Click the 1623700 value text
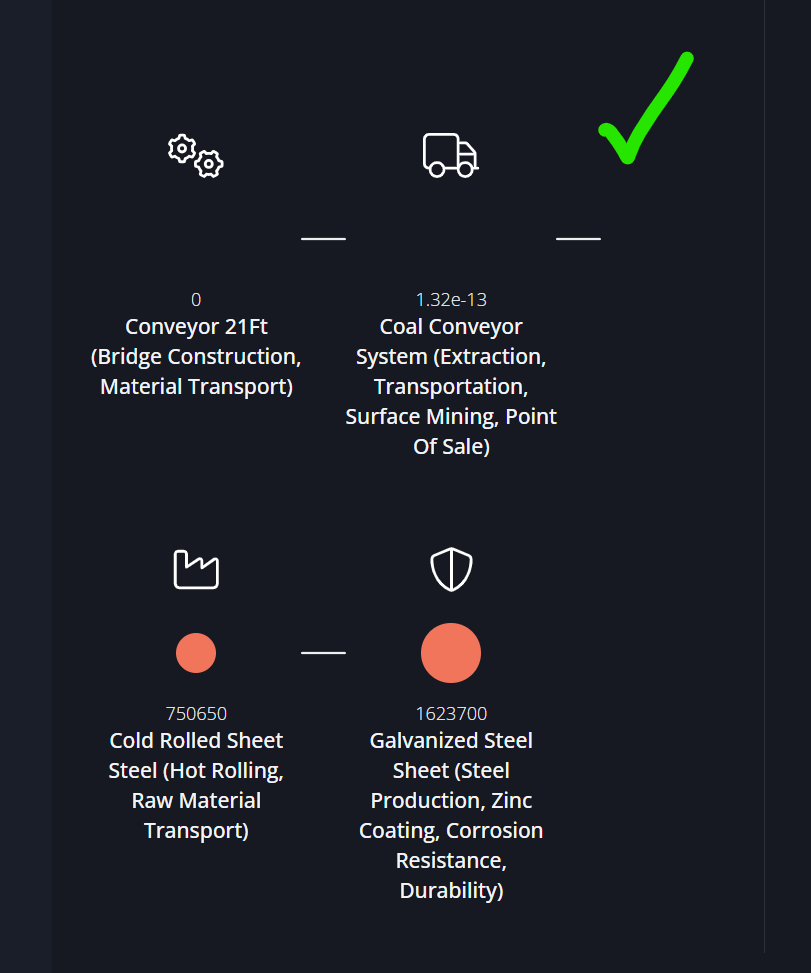811x973 pixels. tap(451, 714)
